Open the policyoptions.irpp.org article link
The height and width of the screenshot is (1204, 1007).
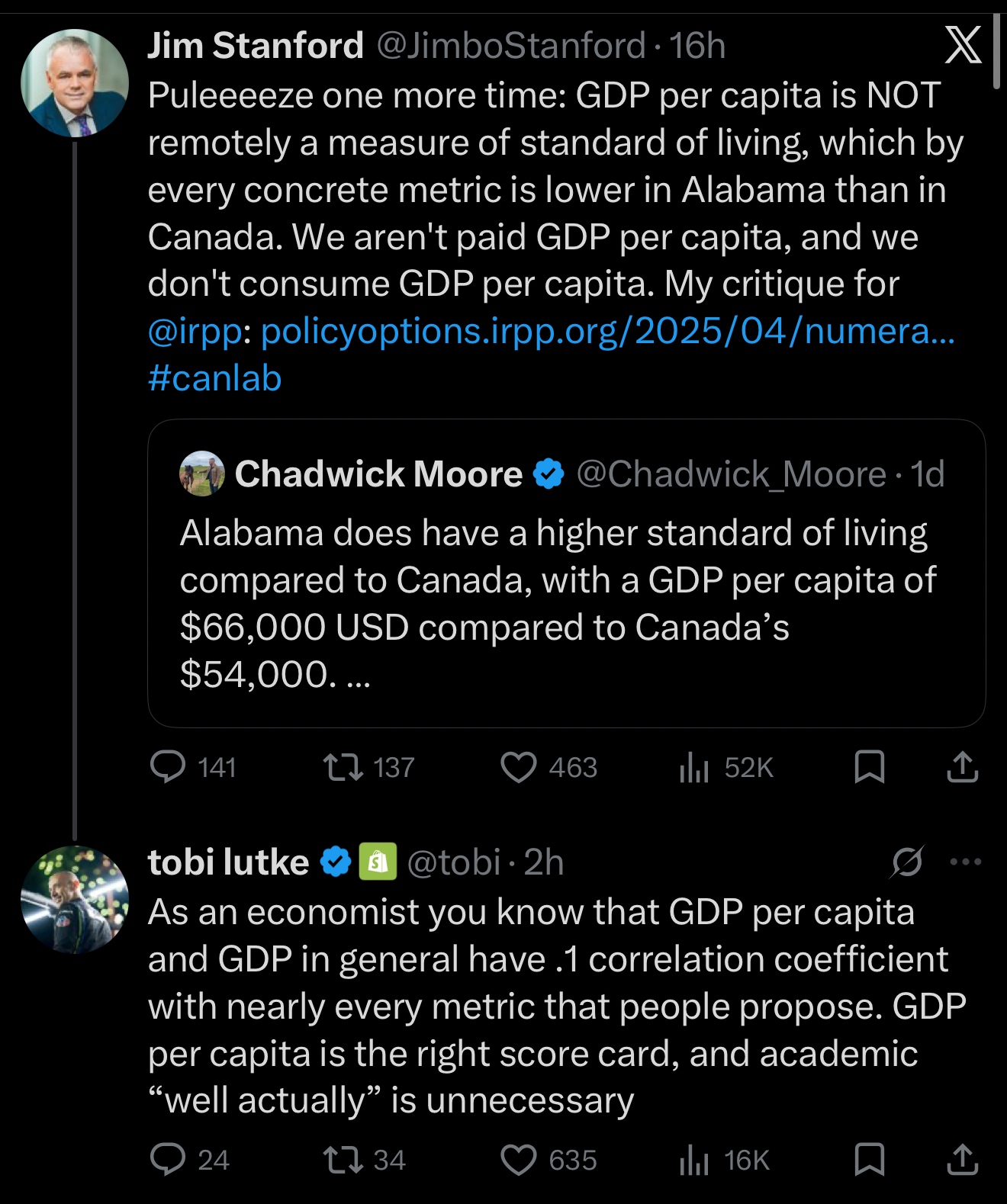(607, 332)
